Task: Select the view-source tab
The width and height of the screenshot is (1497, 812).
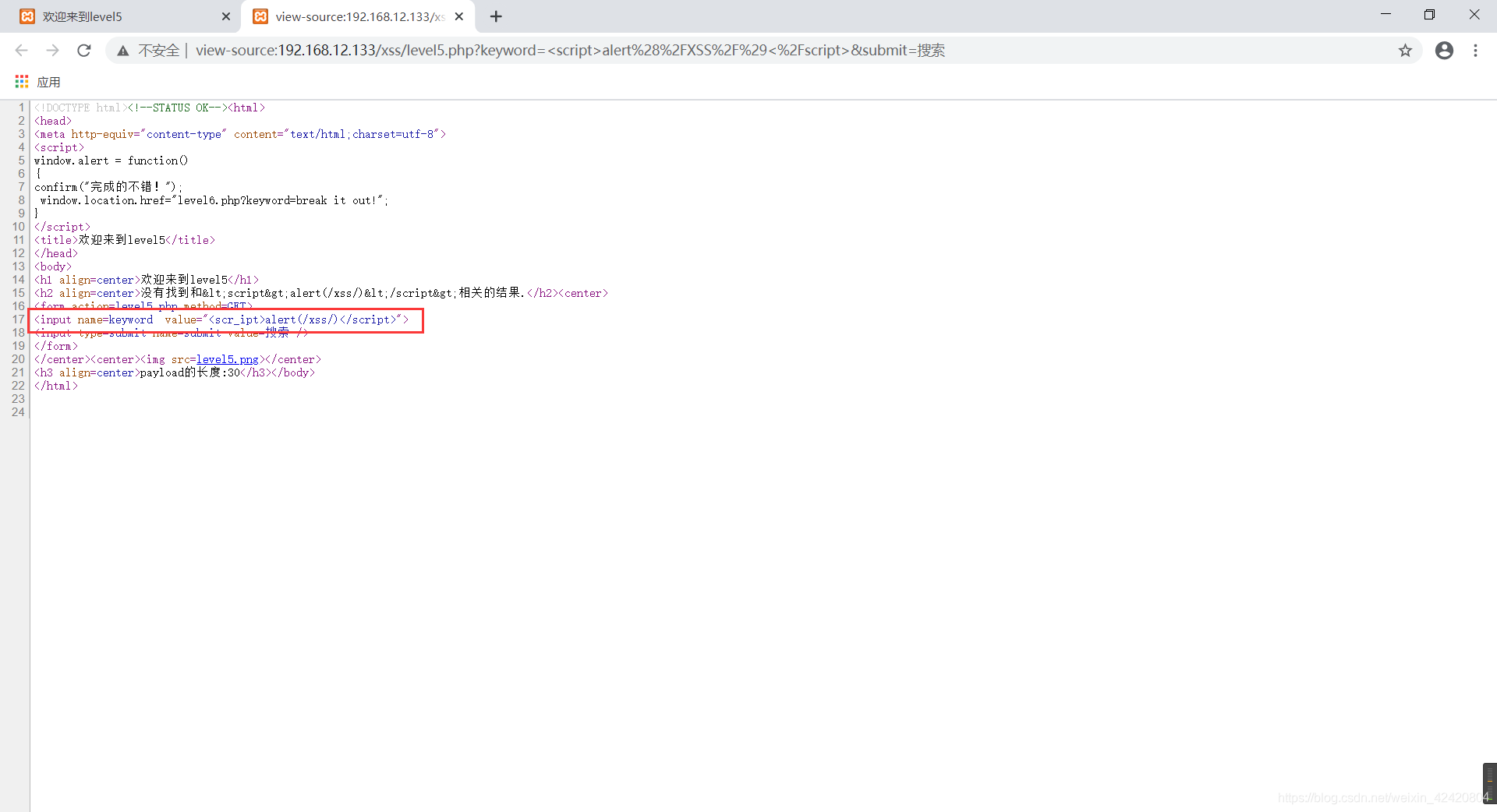Action: coord(359,16)
